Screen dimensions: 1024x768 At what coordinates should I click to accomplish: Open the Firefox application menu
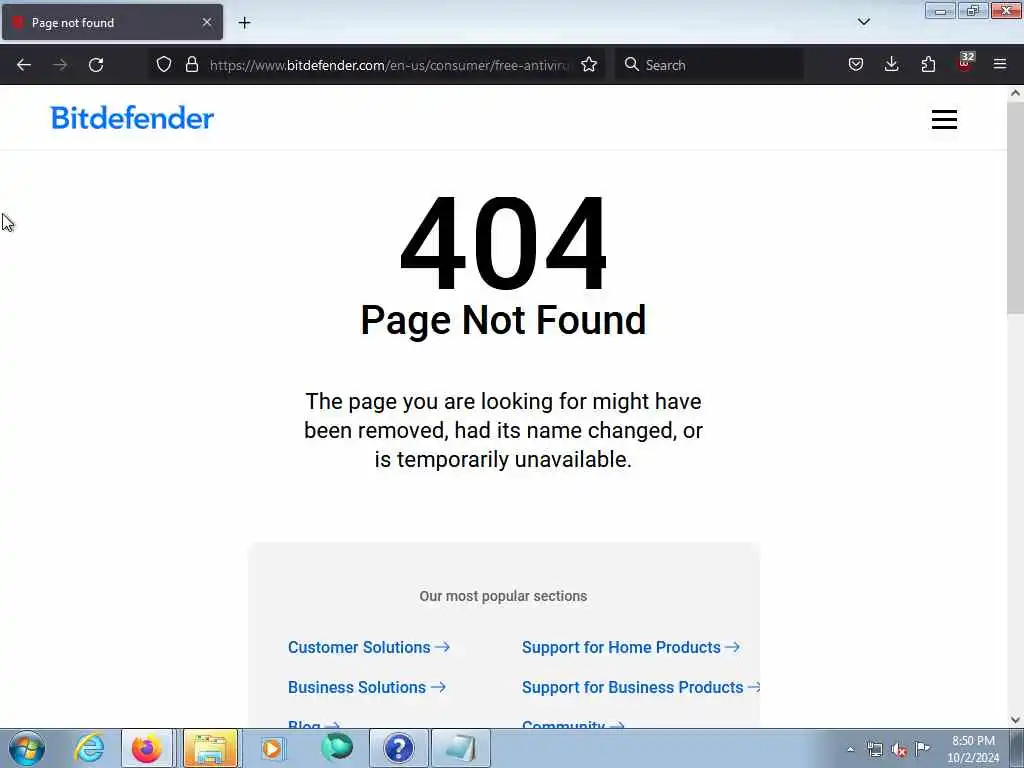point(1000,65)
